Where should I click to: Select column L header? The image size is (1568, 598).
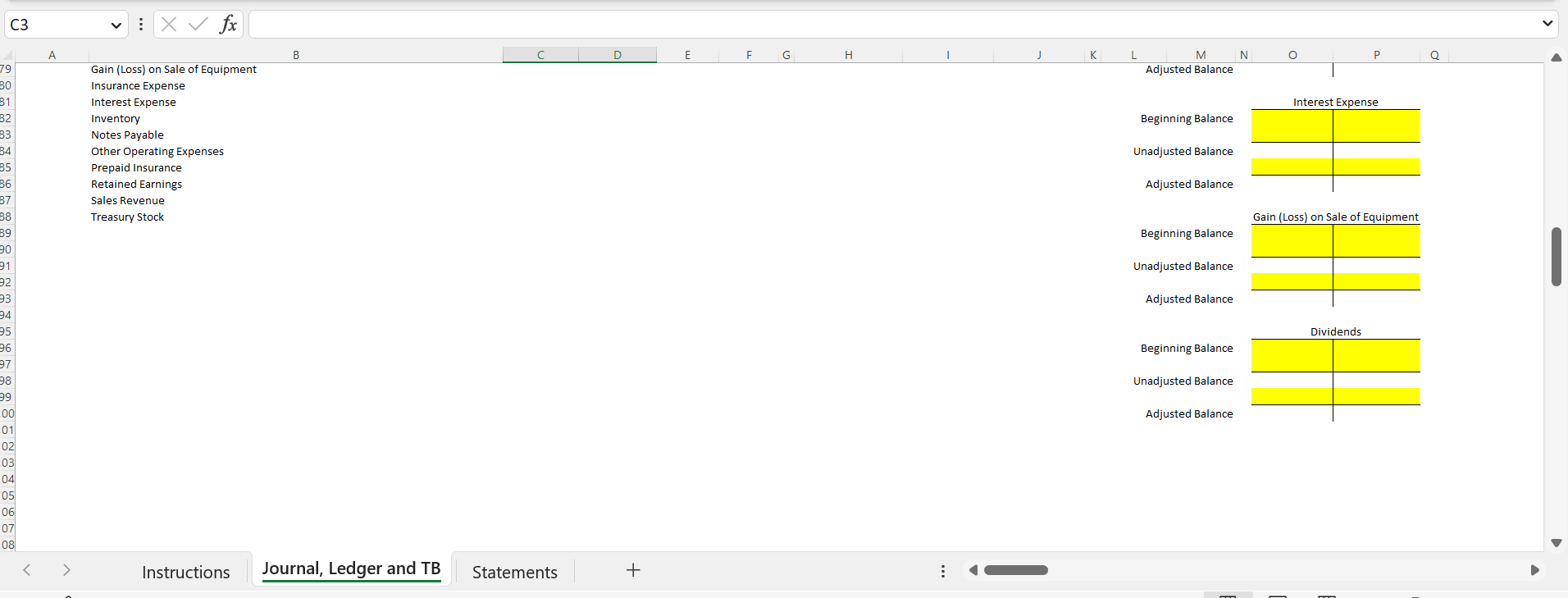tap(1134, 55)
